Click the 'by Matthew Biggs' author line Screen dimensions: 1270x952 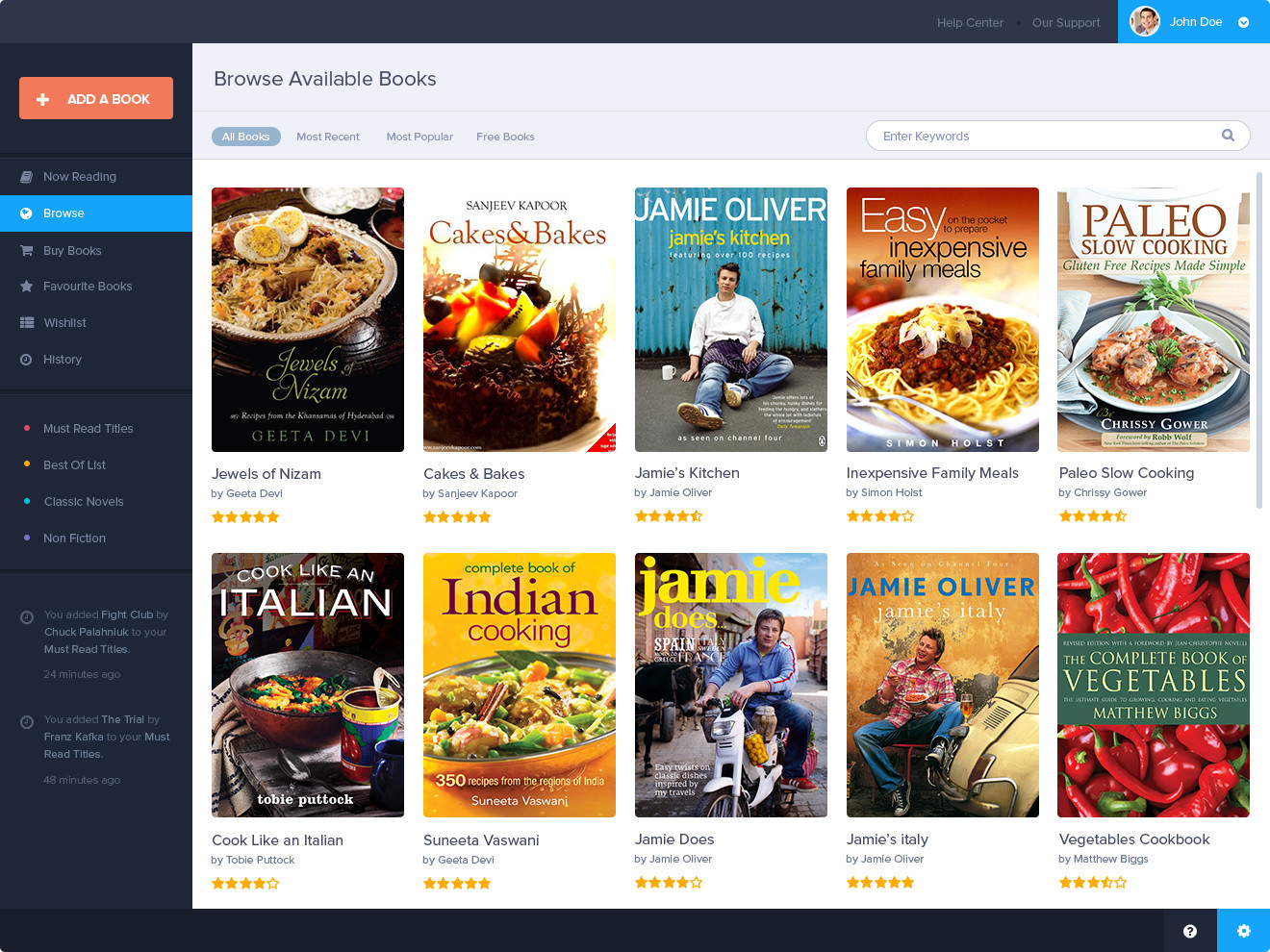click(1104, 859)
